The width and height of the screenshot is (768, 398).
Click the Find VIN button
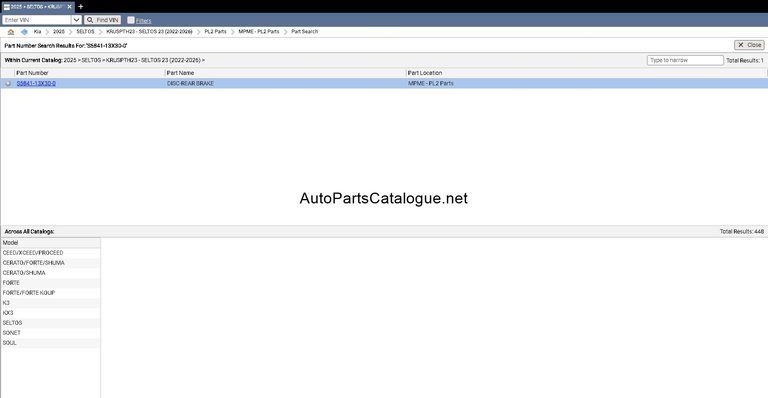point(102,20)
